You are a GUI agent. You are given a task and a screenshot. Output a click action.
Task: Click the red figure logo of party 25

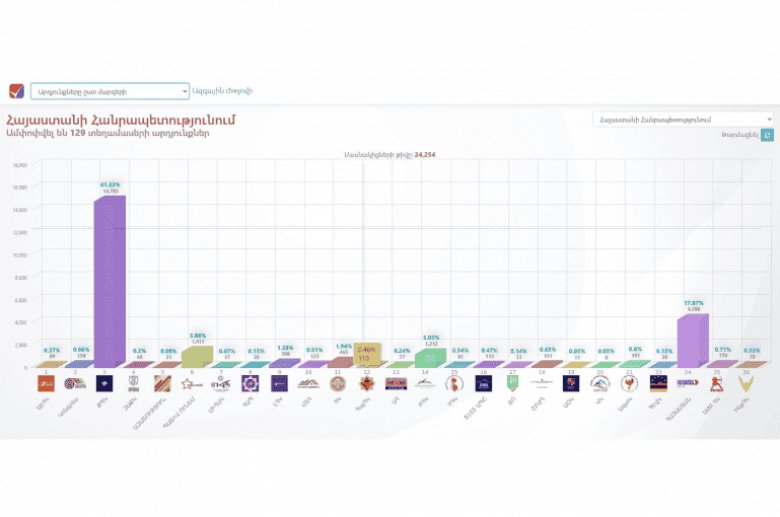tap(716, 383)
